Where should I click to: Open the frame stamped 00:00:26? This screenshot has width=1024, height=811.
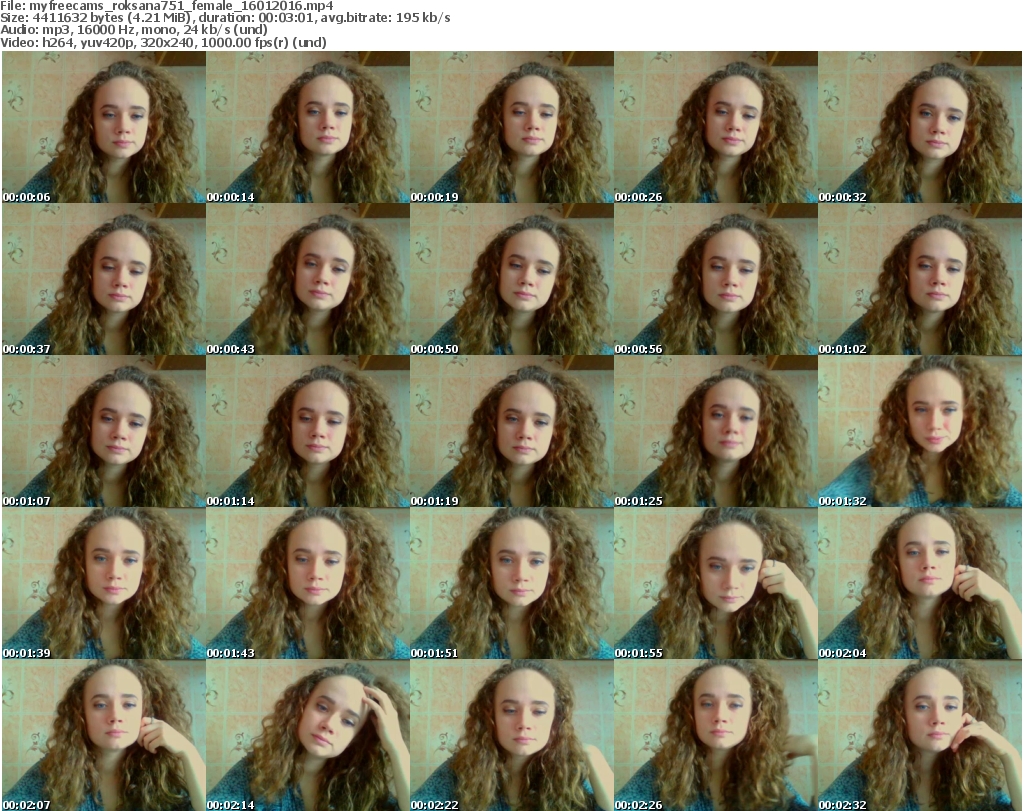pos(716,127)
